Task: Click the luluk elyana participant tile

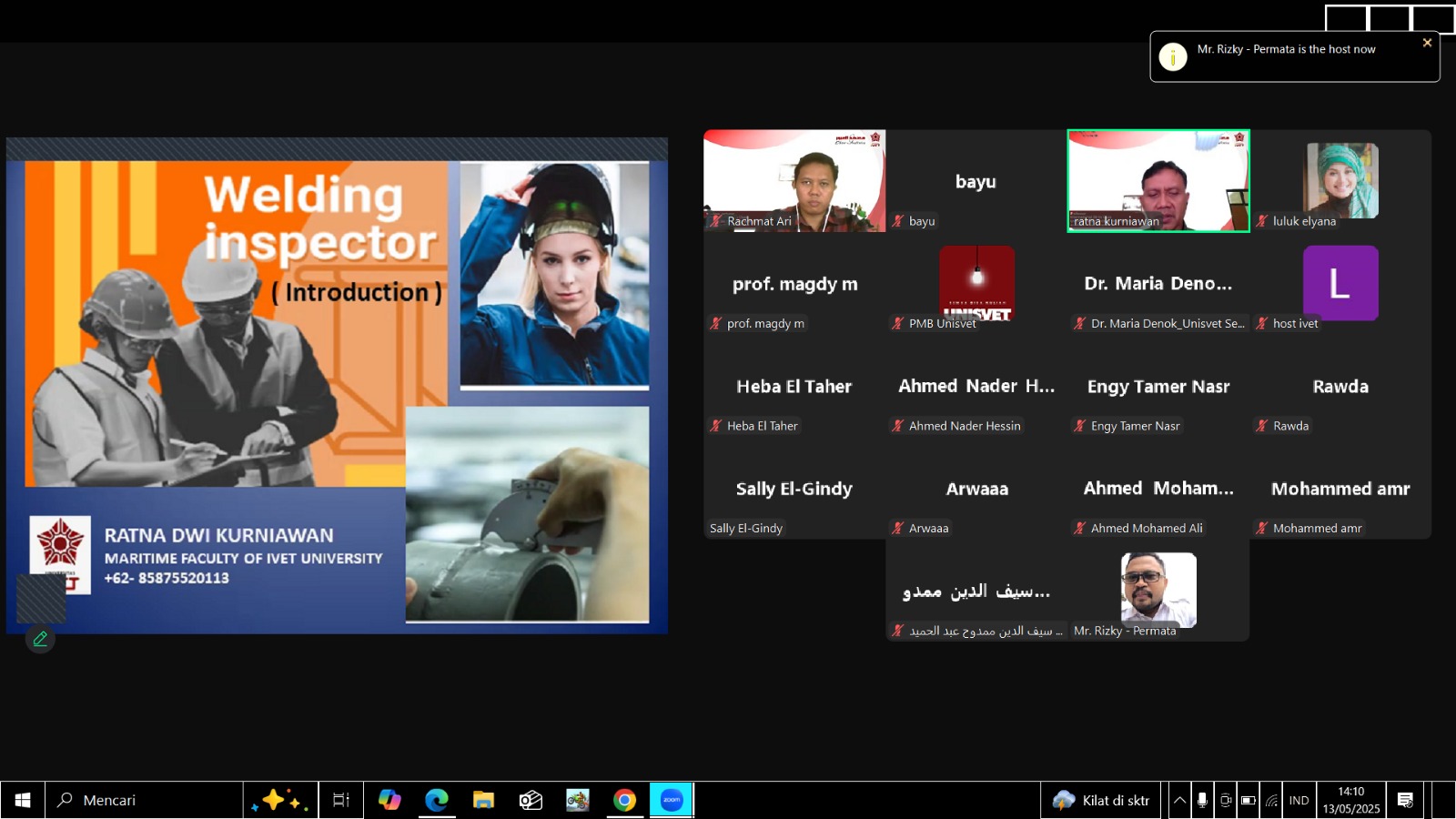Action: pos(1340,181)
